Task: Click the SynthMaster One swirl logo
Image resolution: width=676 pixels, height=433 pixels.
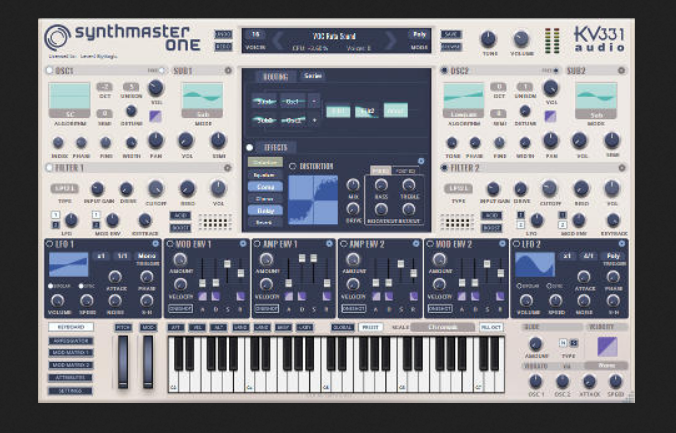Action: [x=57, y=38]
